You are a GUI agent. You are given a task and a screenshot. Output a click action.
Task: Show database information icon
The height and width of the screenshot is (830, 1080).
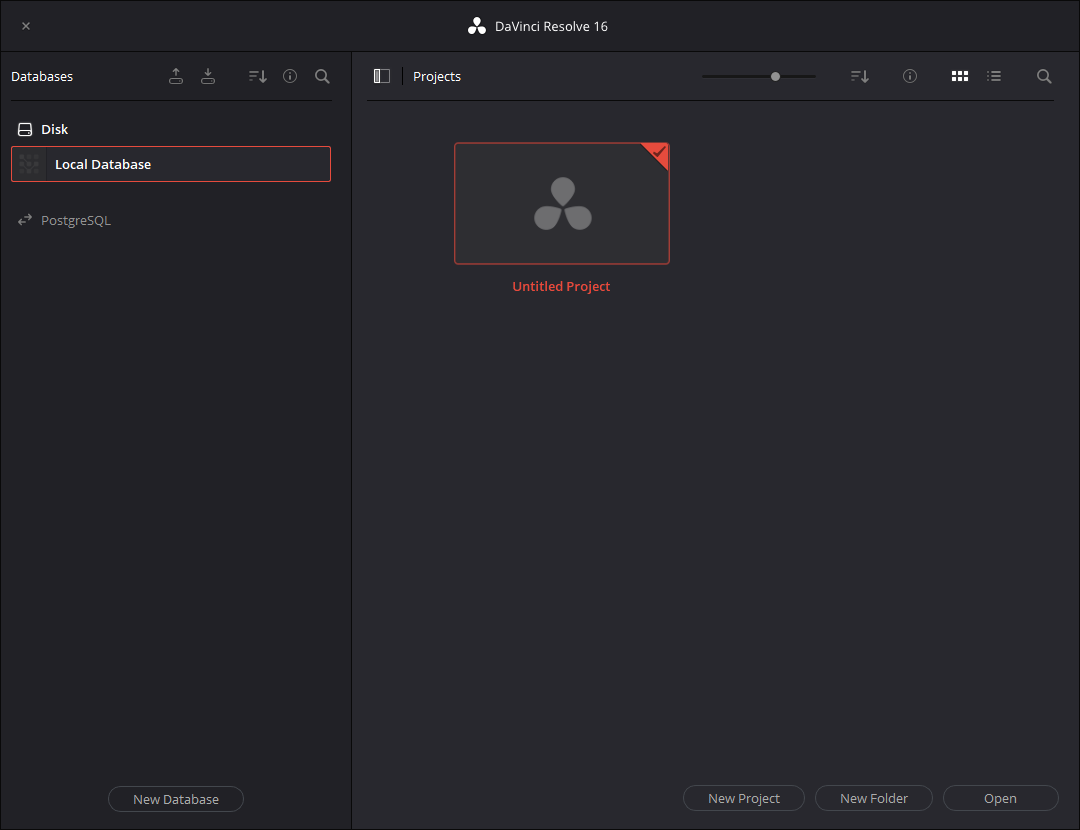[x=290, y=76]
